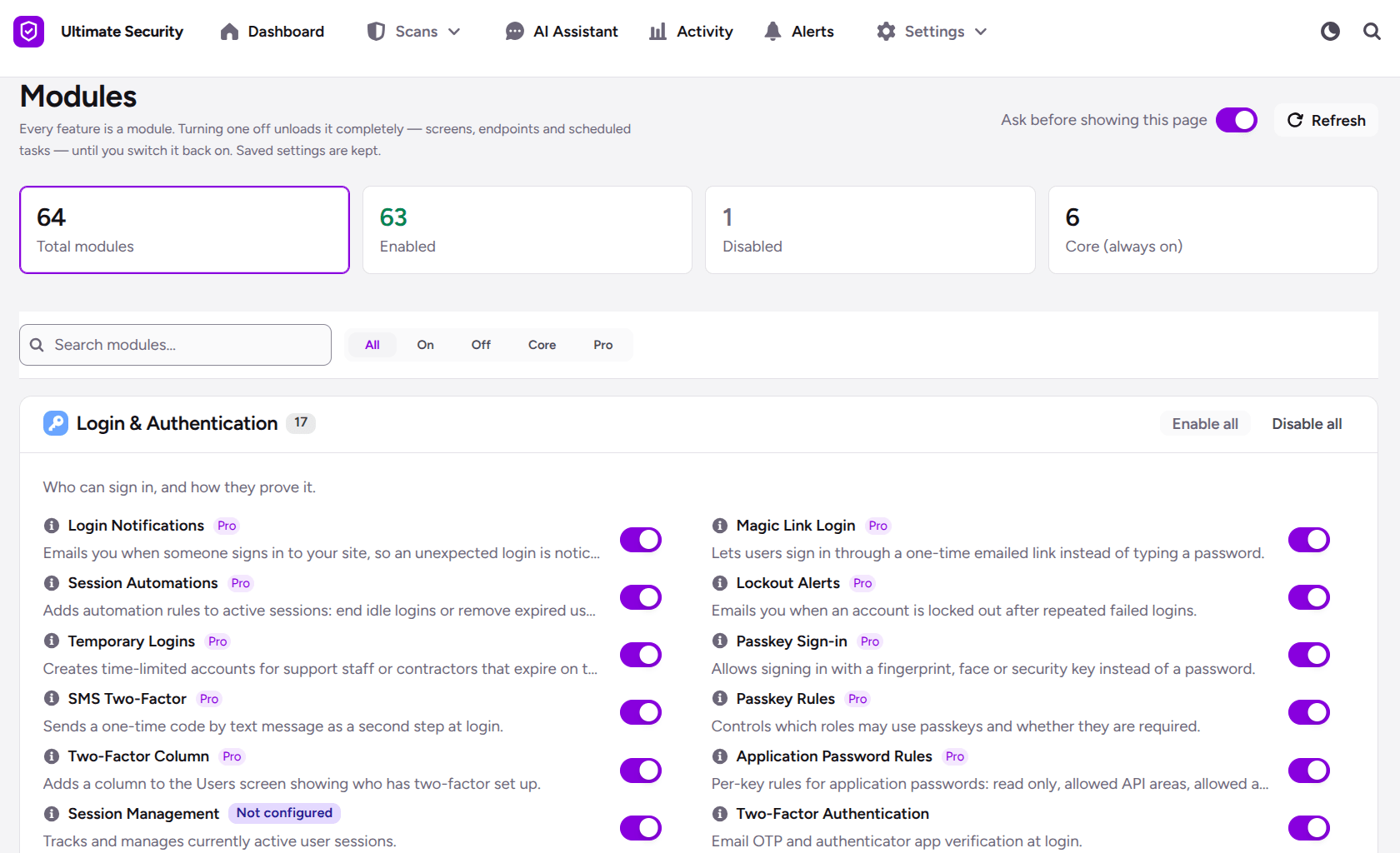Disable the Login Notifications module switch

pyautogui.click(x=641, y=540)
